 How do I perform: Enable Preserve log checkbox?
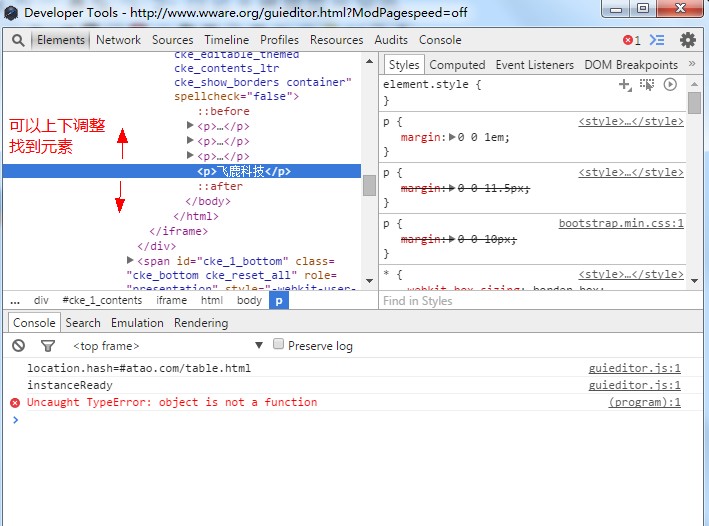pos(279,345)
